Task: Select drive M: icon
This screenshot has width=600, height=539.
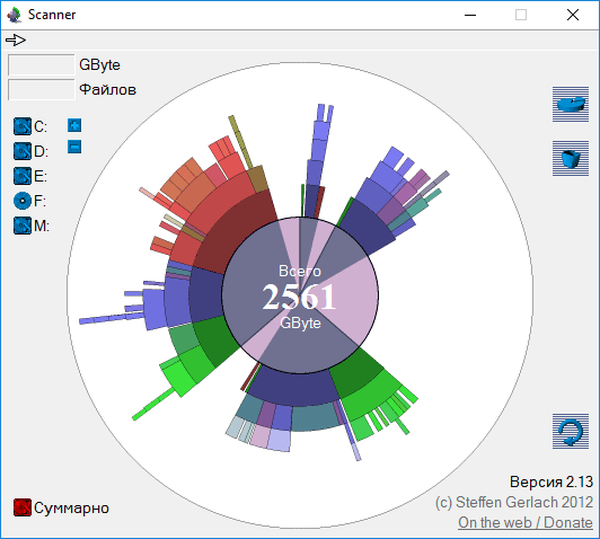Action: click(23, 226)
